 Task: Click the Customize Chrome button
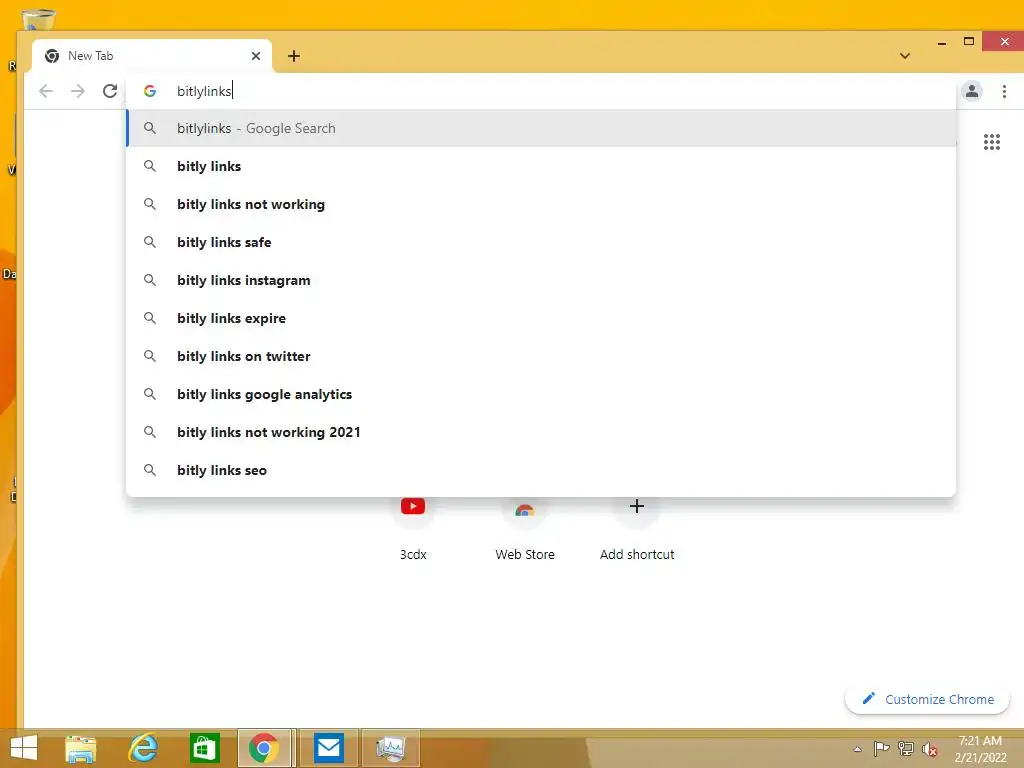tap(927, 699)
